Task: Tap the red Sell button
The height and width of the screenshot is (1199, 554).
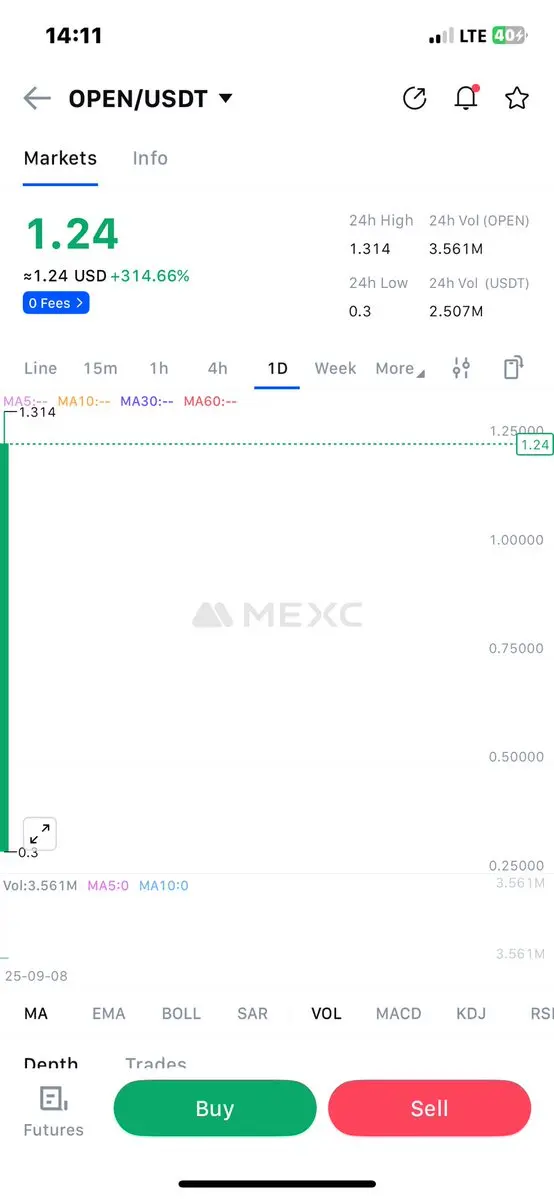Action: [429, 1109]
